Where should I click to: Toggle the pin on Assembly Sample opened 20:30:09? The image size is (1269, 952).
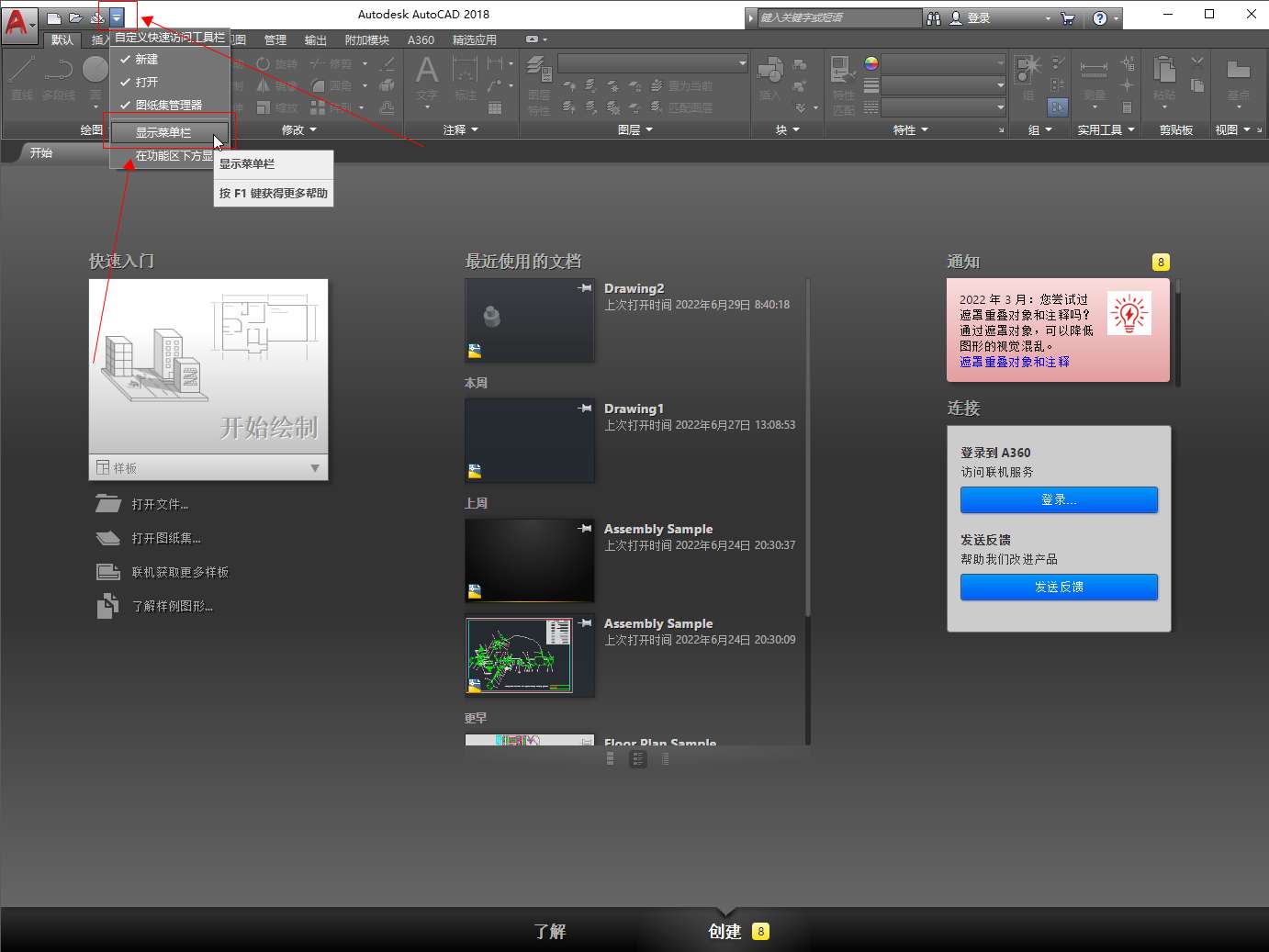(584, 623)
